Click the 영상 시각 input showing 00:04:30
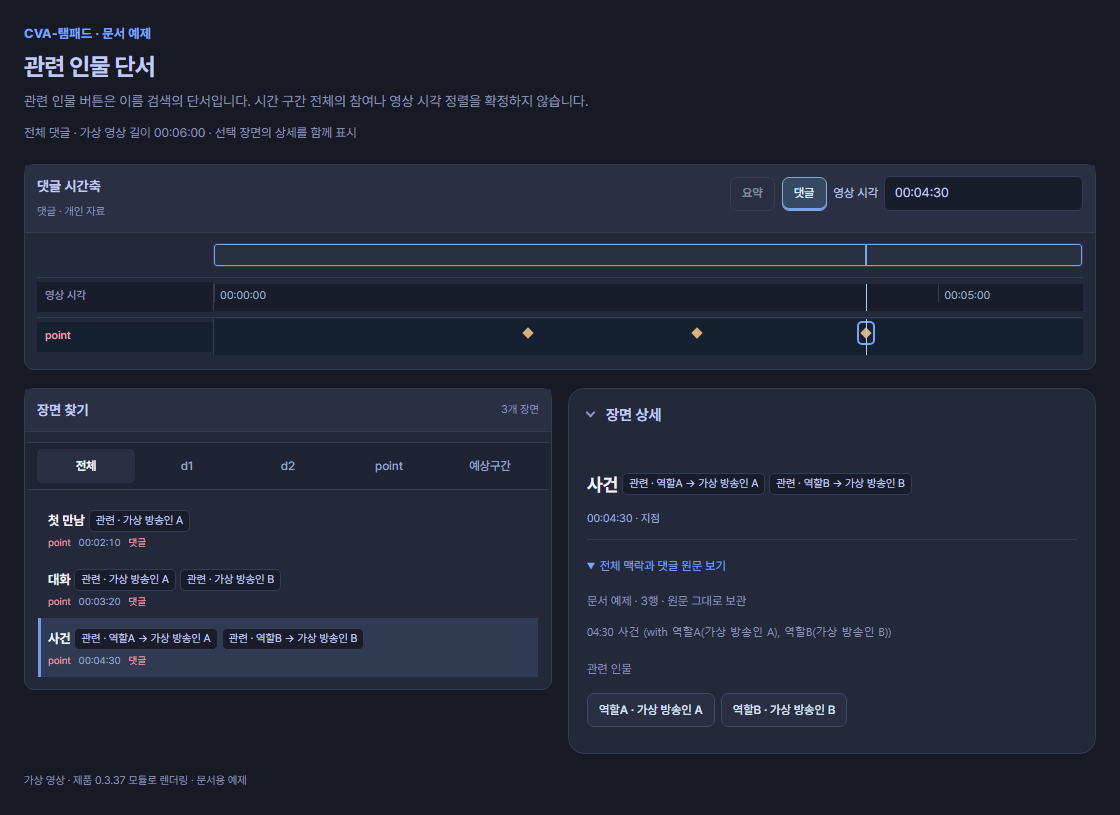 983,193
